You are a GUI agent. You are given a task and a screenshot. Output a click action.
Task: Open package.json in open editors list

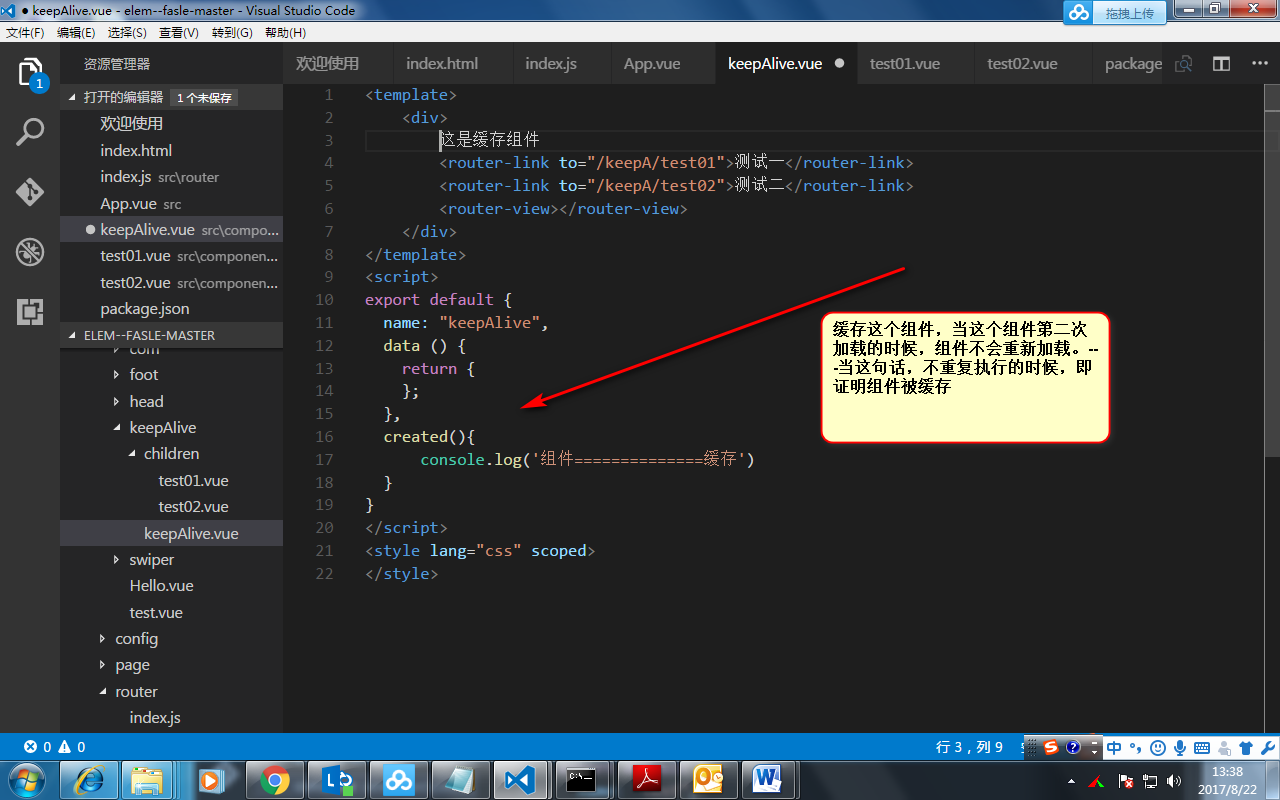pyautogui.click(x=171, y=309)
